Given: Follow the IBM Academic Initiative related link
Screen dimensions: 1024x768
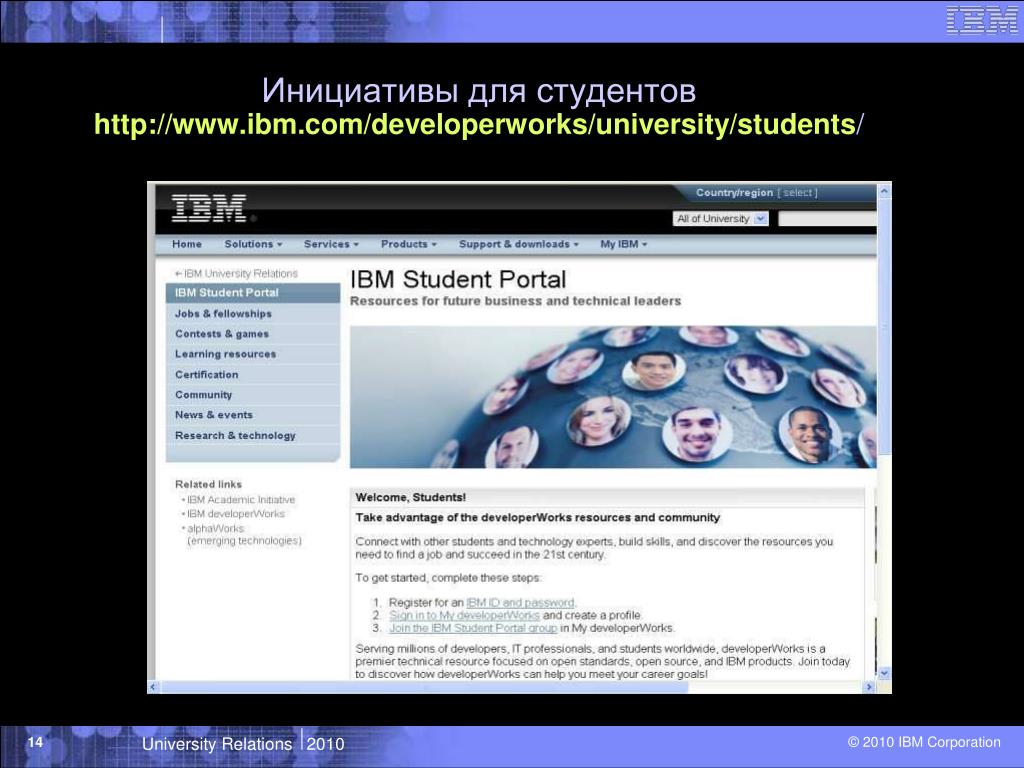Looking at the screenshot, I should coord(241,500).
